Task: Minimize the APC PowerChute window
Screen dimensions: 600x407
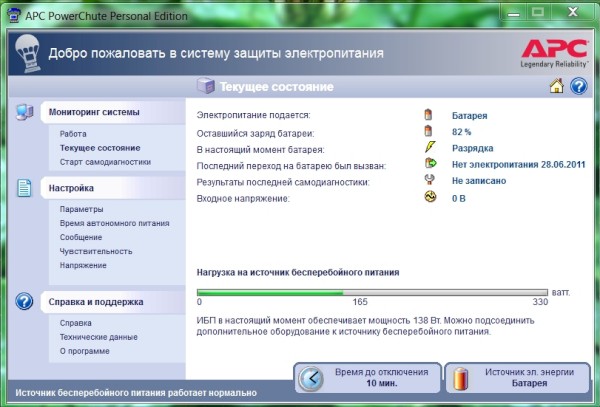Action: pyautogui.click(x=514, y=13)
